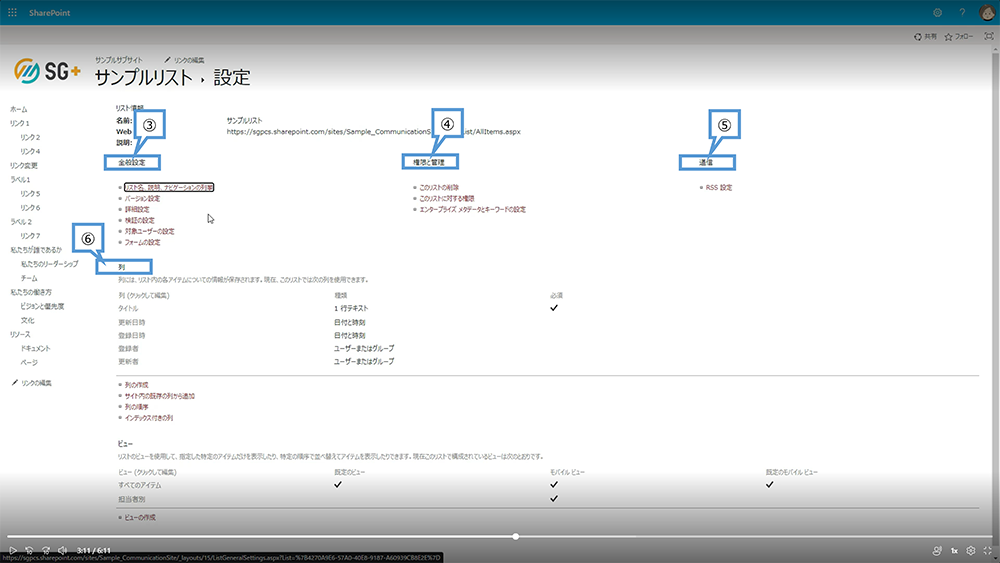
Task: Click 列の作成 link
Action: click(x=136, y=385)
